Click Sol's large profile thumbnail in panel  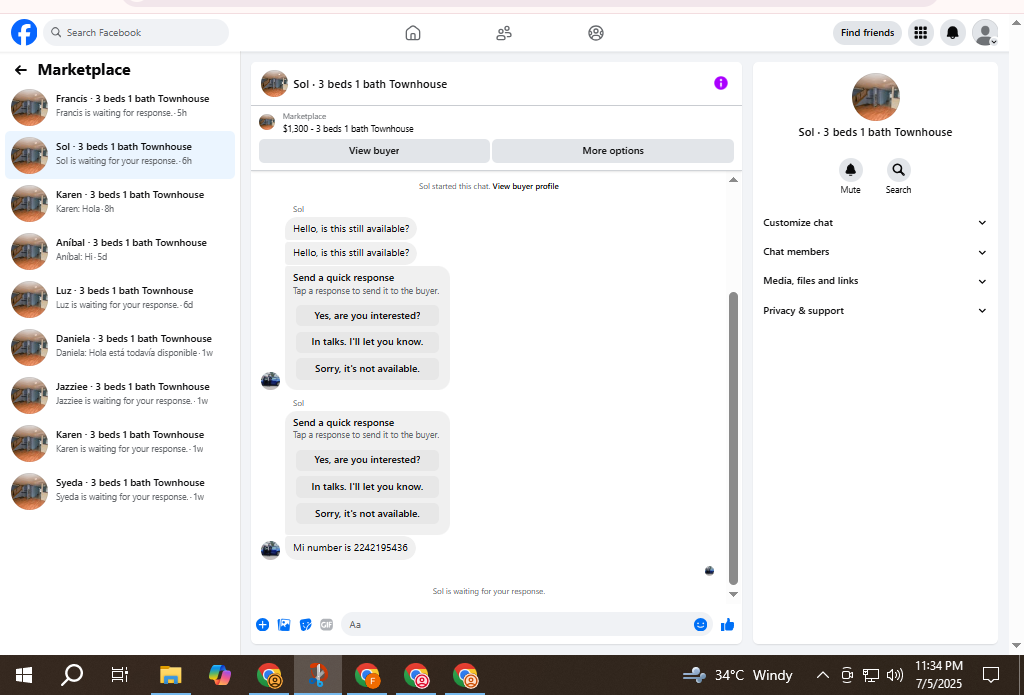coord(876,97)
